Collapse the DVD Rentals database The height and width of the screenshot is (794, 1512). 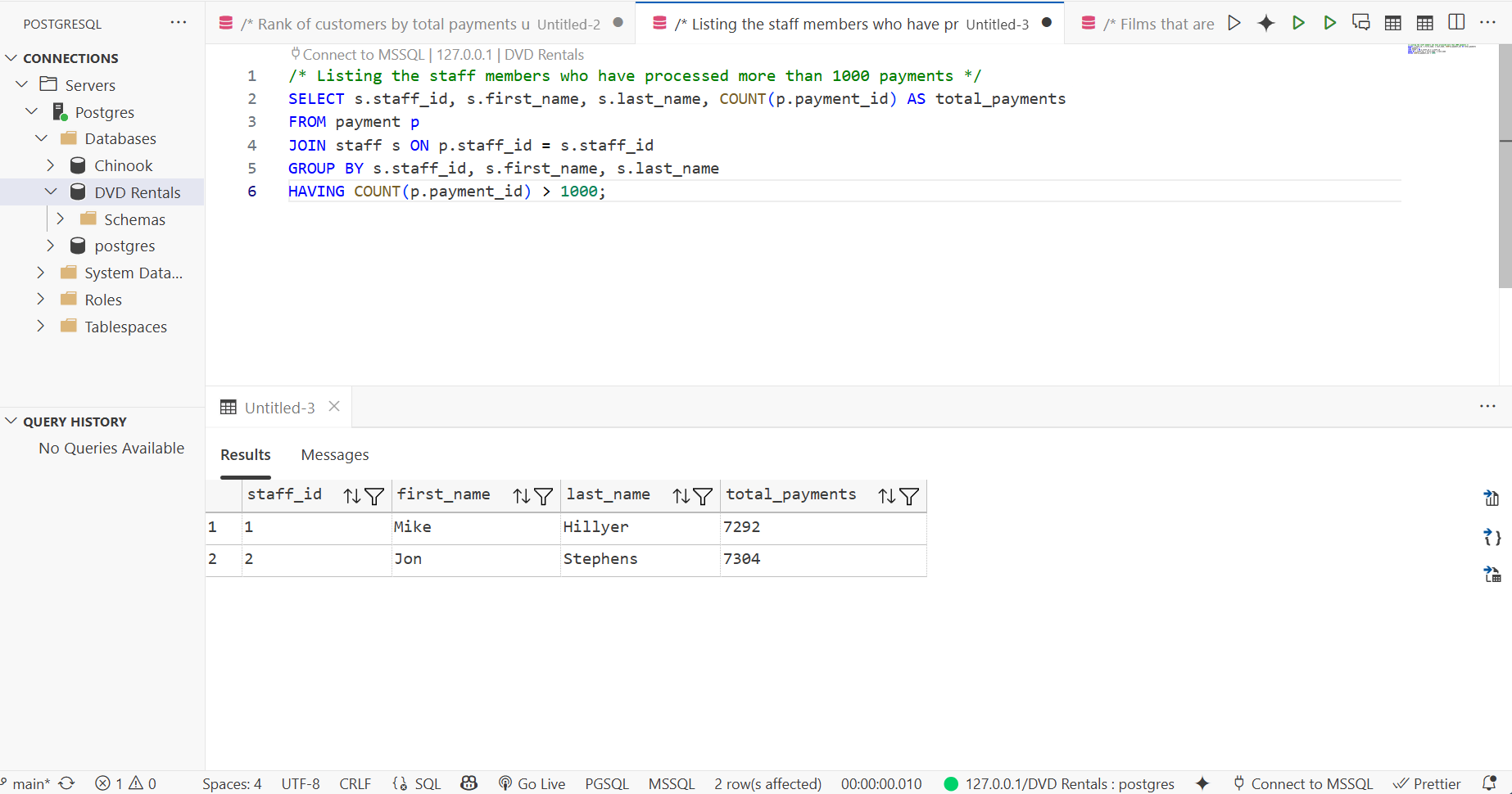[51, 192]
